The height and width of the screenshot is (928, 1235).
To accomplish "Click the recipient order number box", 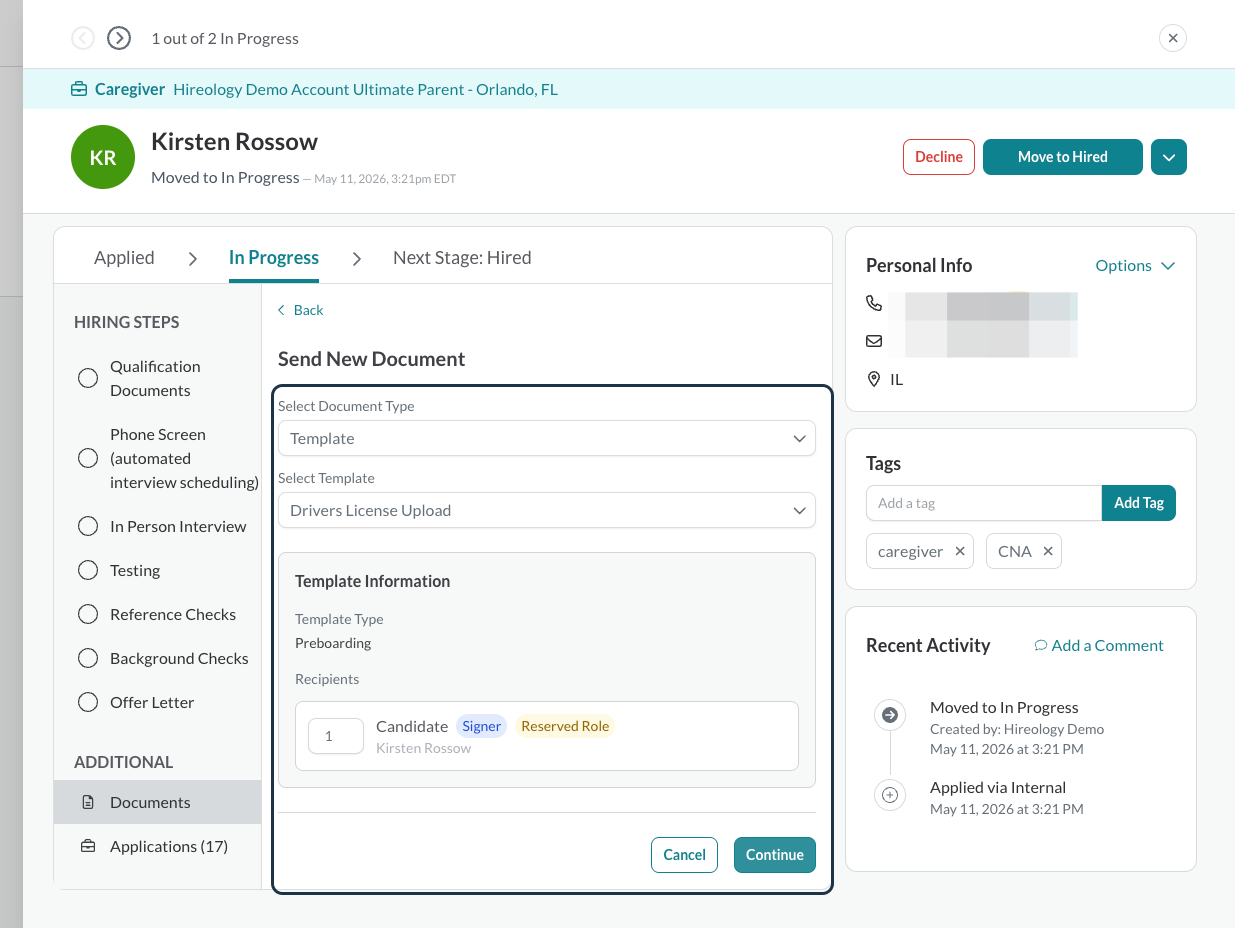I will (336, 736).
